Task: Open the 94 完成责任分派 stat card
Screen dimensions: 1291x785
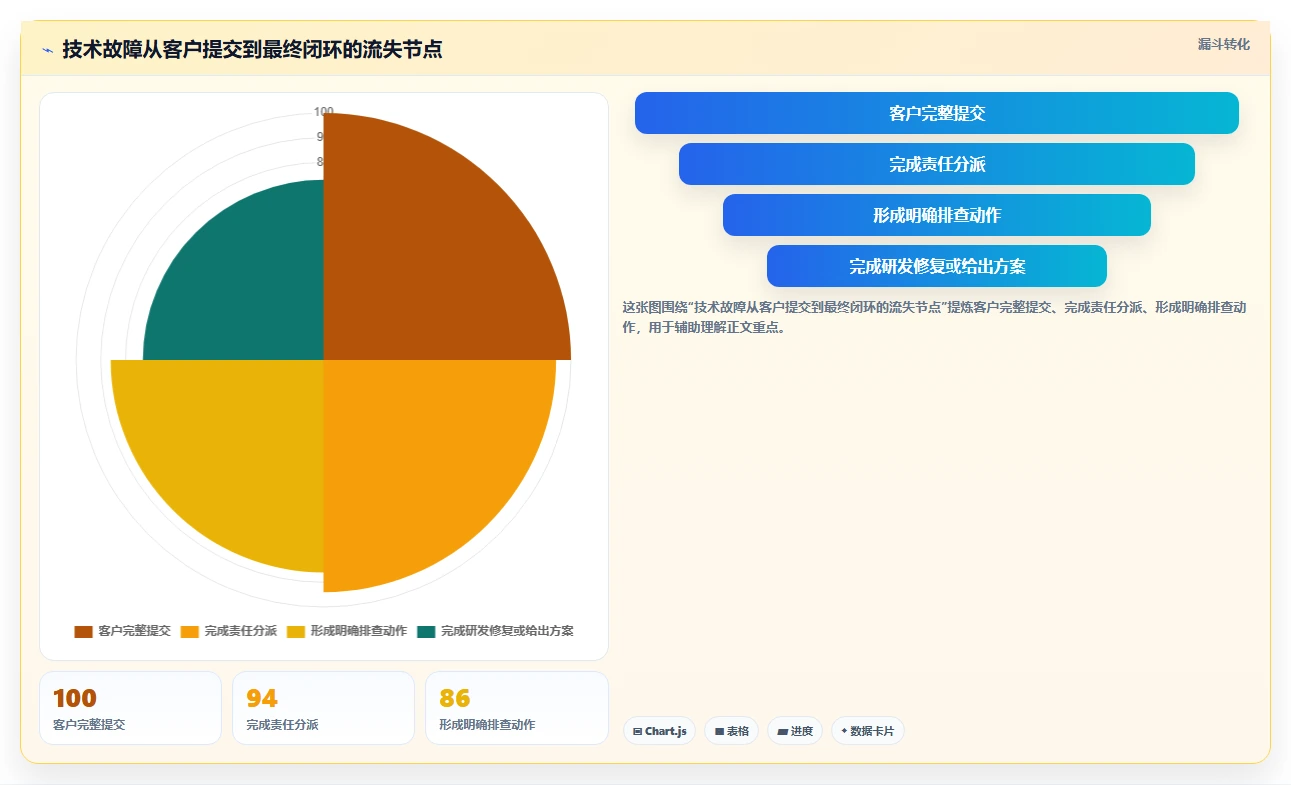Action: [x=323, y=708]
